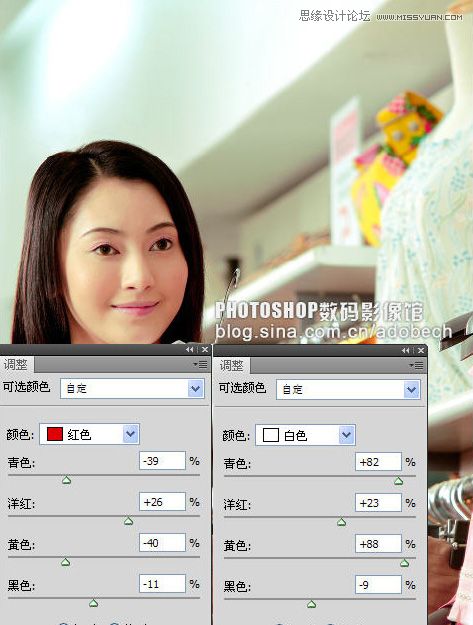Screen dimensions: 473x625
Task: Click the 黑色 slider handle for white
Action: (x=312, y=604)
